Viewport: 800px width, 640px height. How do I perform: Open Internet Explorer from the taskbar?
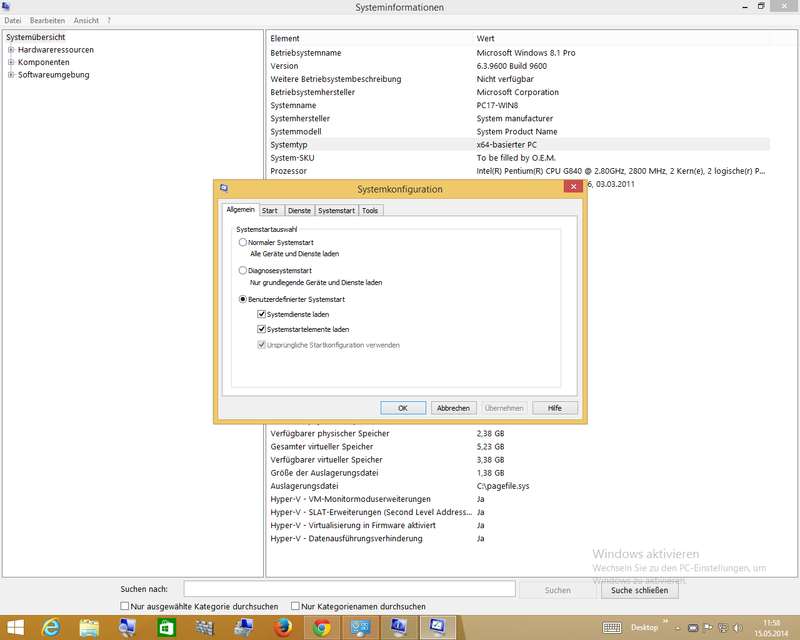[x=52, y=627]
